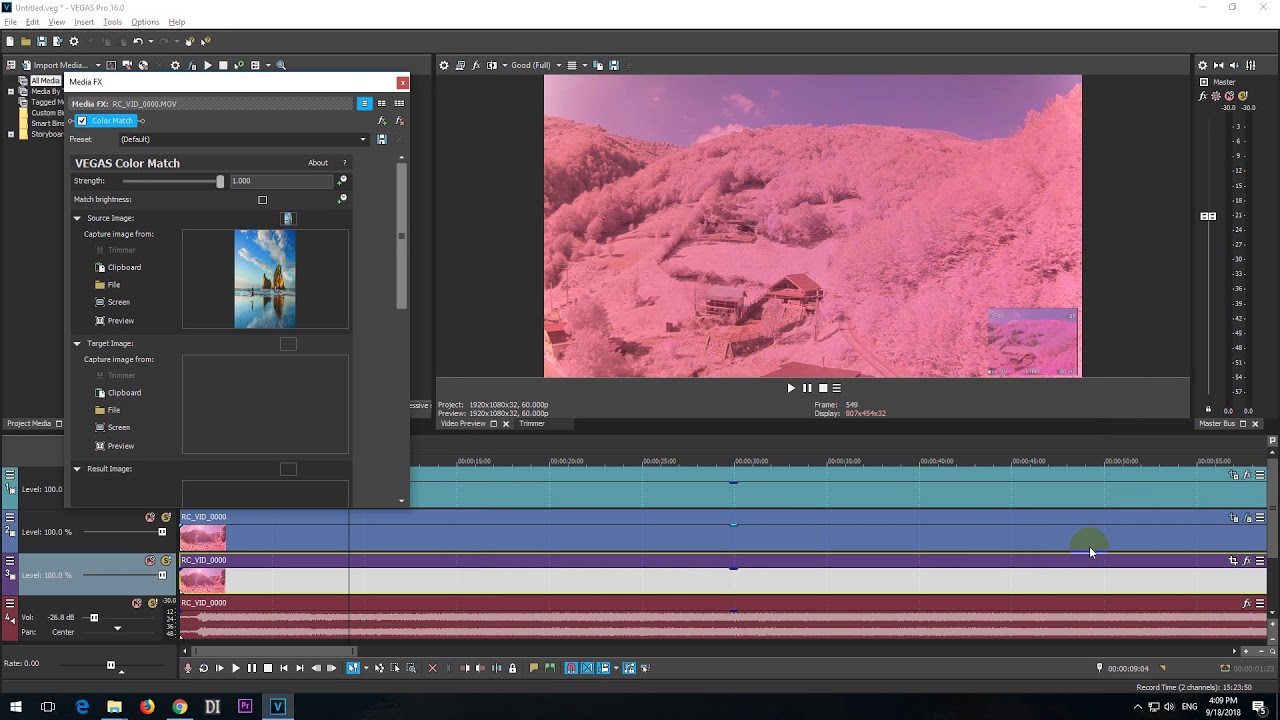
Task: Click the Strength slider handle
Action: pos(220,181)
